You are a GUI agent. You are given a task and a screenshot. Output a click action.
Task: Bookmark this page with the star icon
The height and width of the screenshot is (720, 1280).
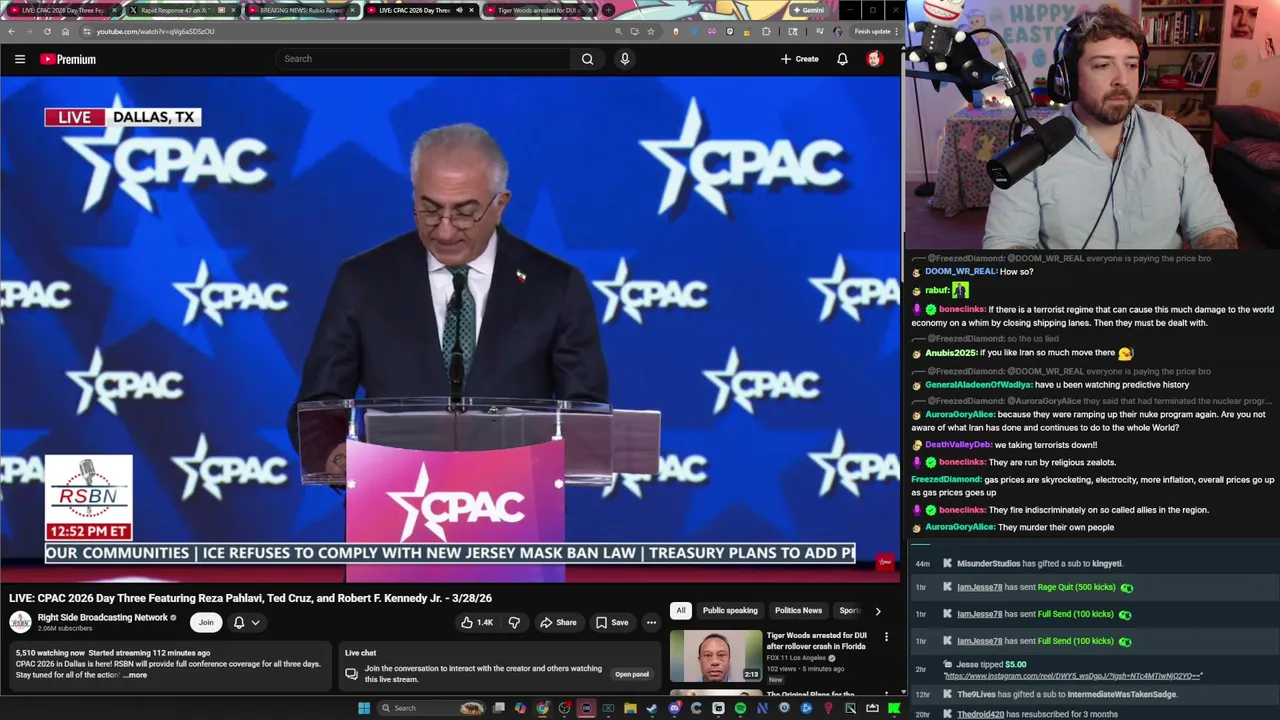coord(651,31)
